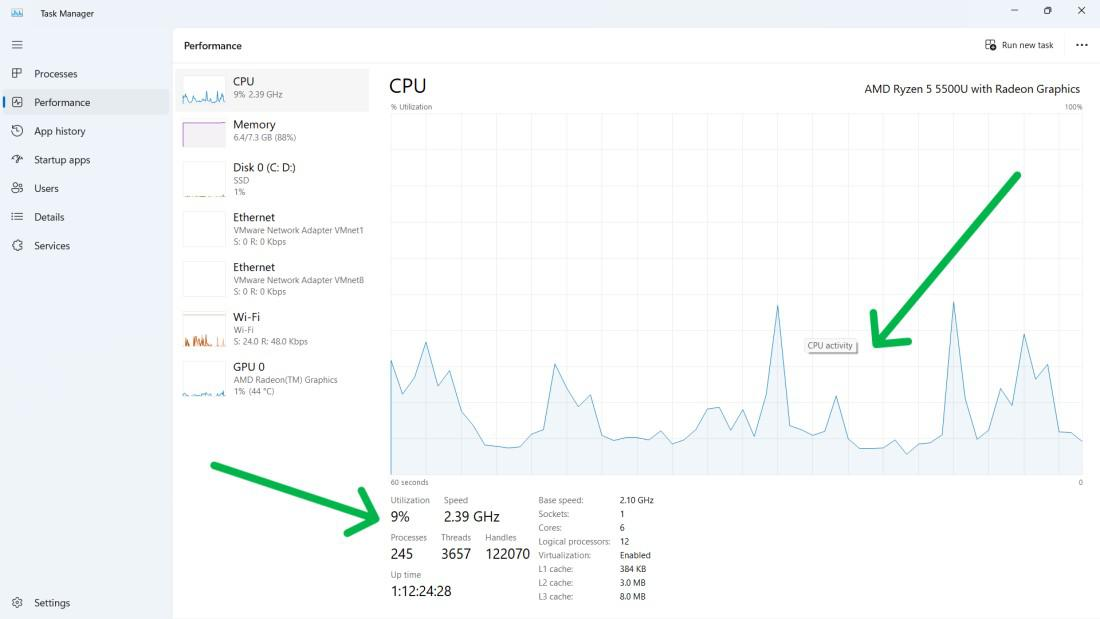Select the Processes page icon

point(17,73)
